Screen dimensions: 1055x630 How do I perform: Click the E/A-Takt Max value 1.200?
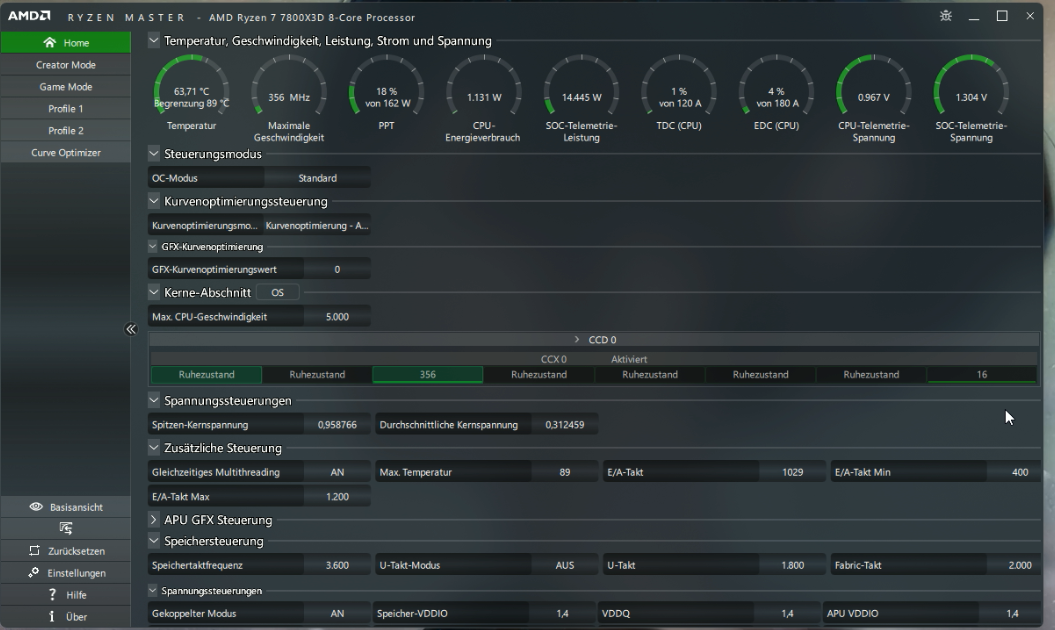pos(337,496)
